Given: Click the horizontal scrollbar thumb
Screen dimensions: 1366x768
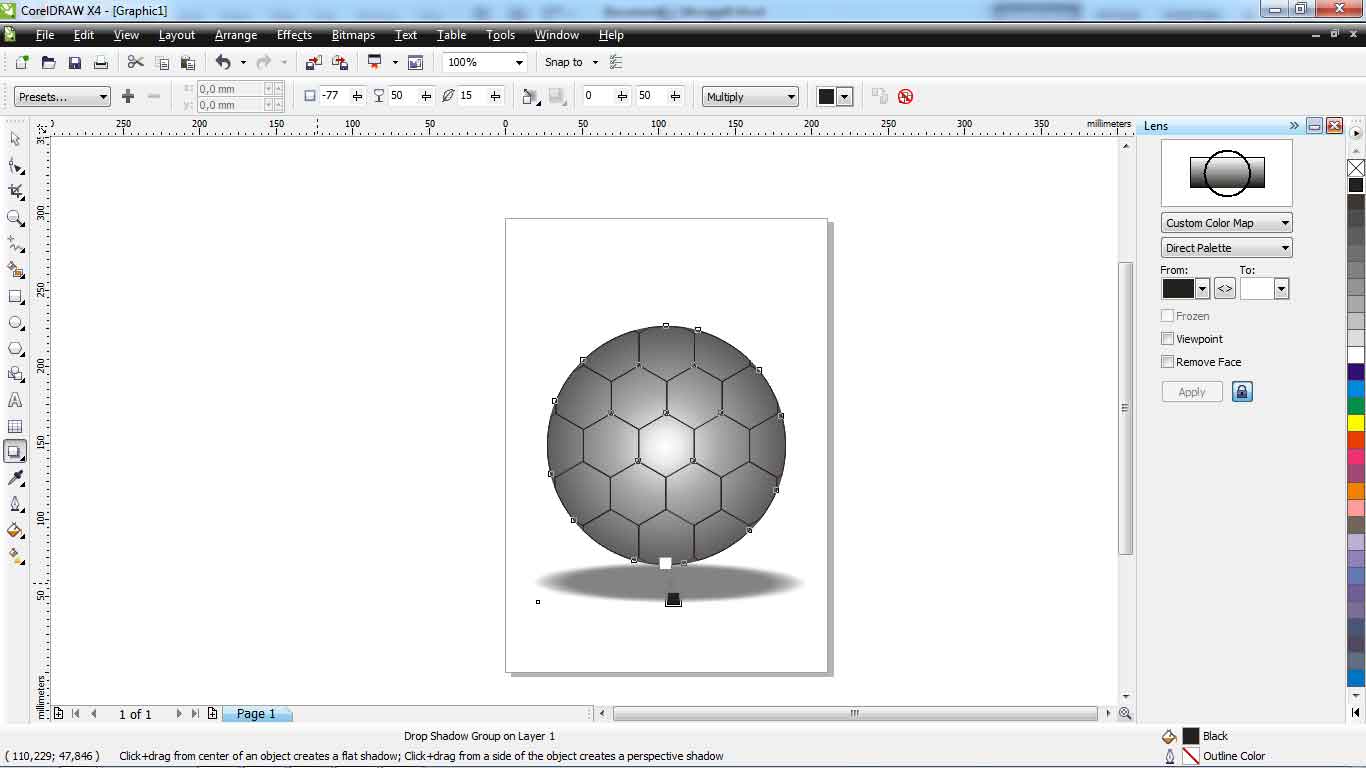Looking at the screenshot, I should coord(855,714).
